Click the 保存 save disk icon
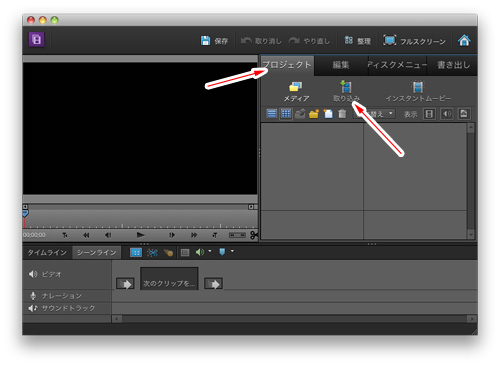The image size is (500, 366). click(x=205, y=41)
